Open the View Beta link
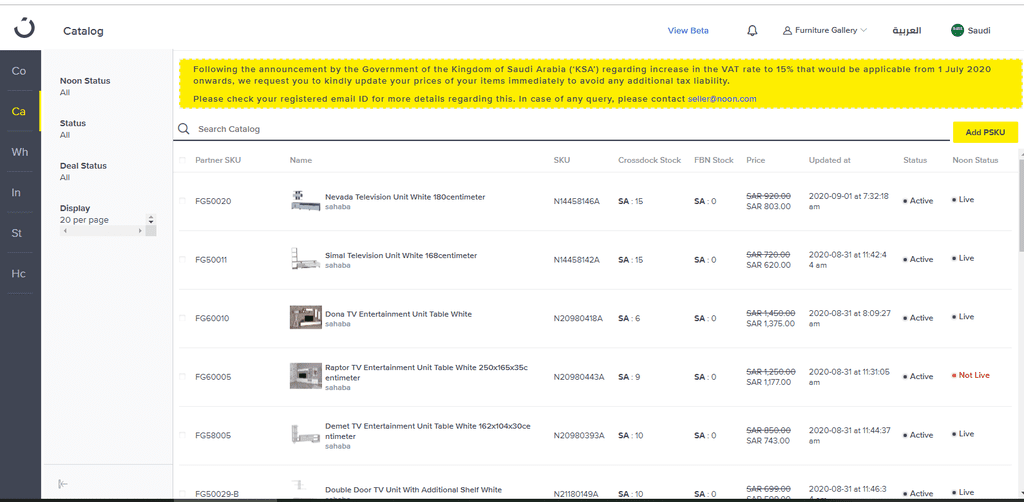This screenshot has width=1024, height=502. click(x=688, y=30)
